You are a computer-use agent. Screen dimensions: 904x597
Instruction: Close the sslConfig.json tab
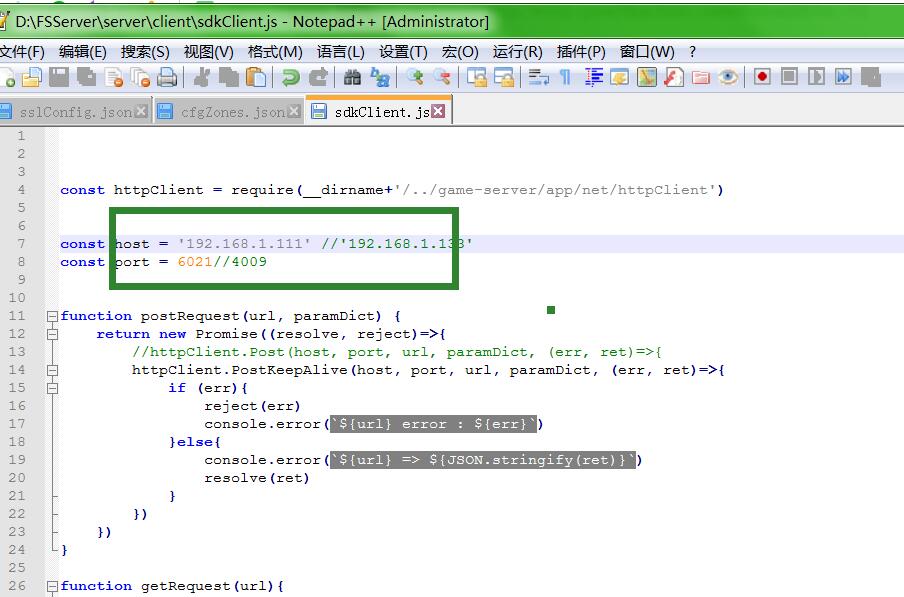click(141, 112)
